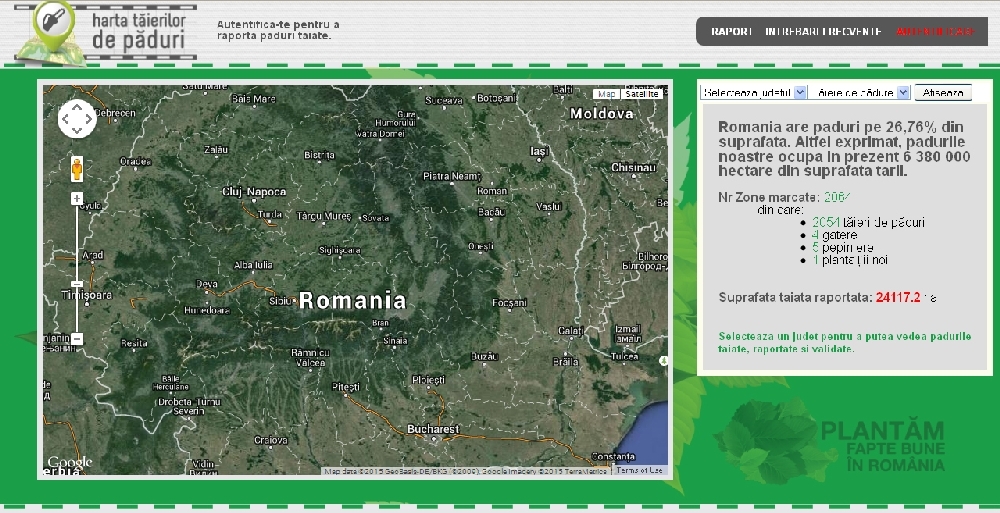Open the Selecteaza judetul dropdown
Image resolution: width=1000 pixels, height=513 pixels.
[x=753, y=93]
